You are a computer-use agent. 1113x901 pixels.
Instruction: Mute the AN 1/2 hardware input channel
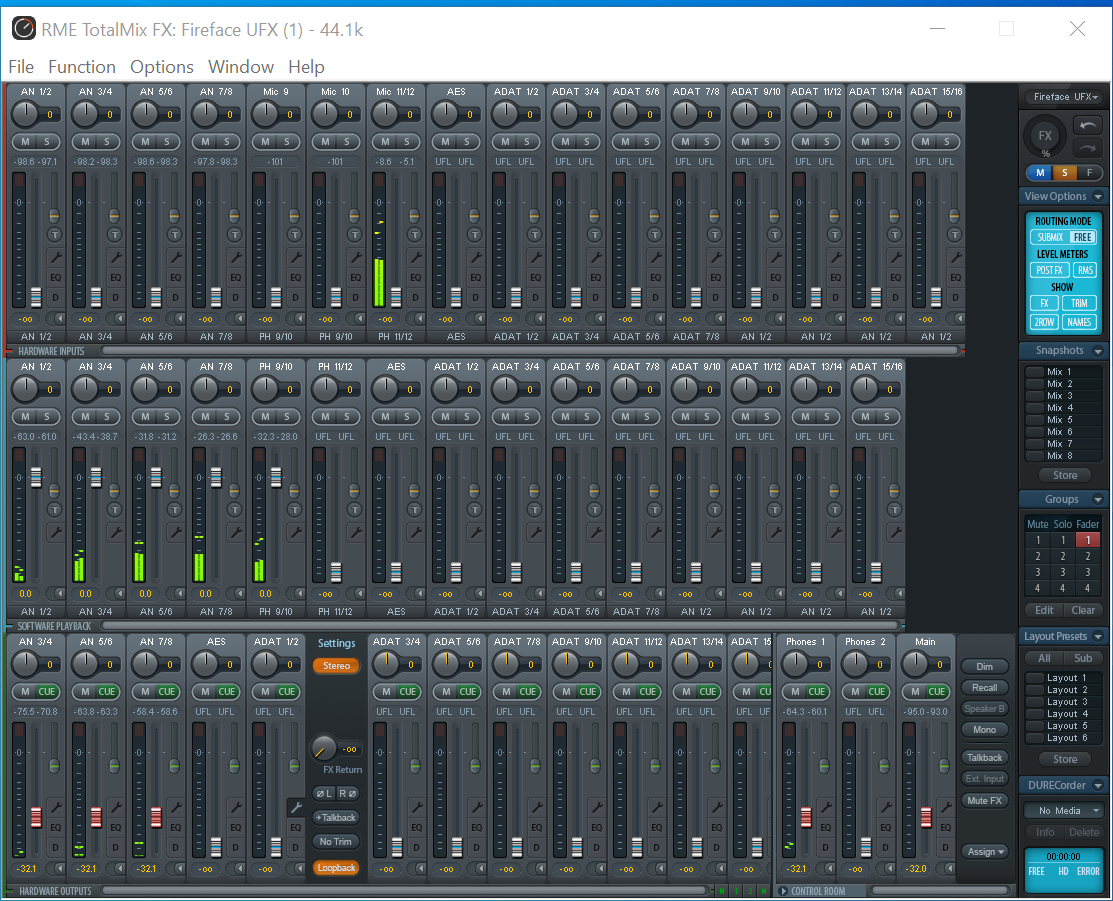tap(26, 142)
